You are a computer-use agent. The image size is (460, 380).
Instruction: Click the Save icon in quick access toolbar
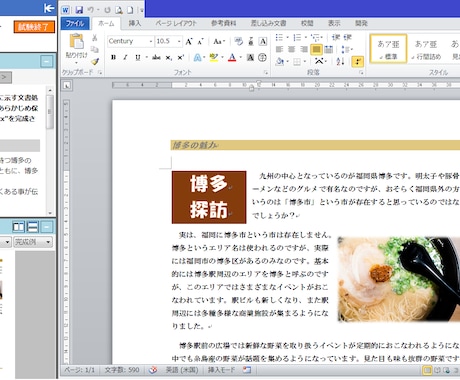79,10
